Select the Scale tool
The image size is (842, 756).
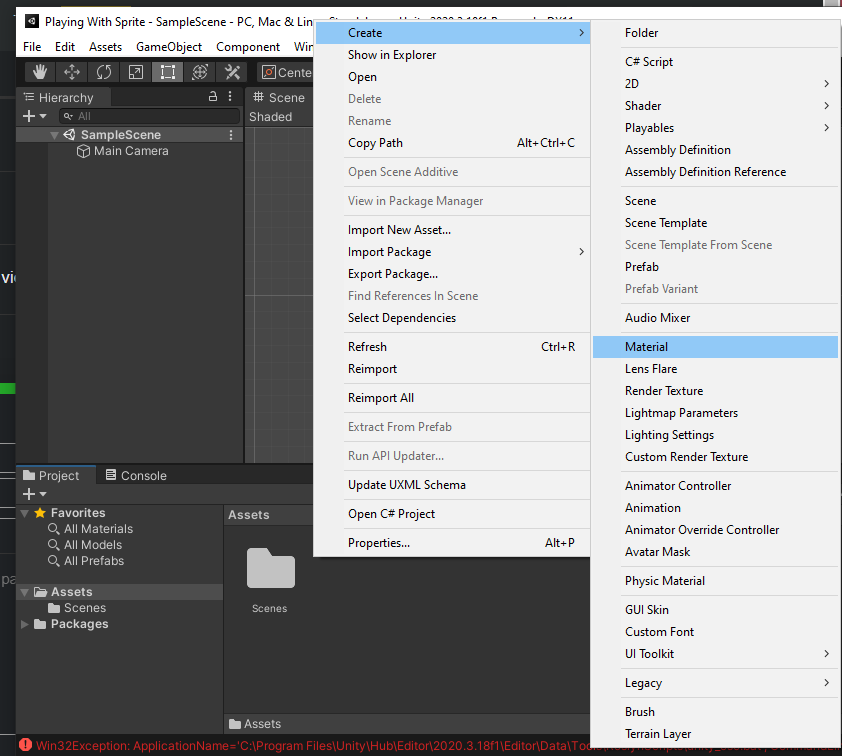click(x=136, y=72)
